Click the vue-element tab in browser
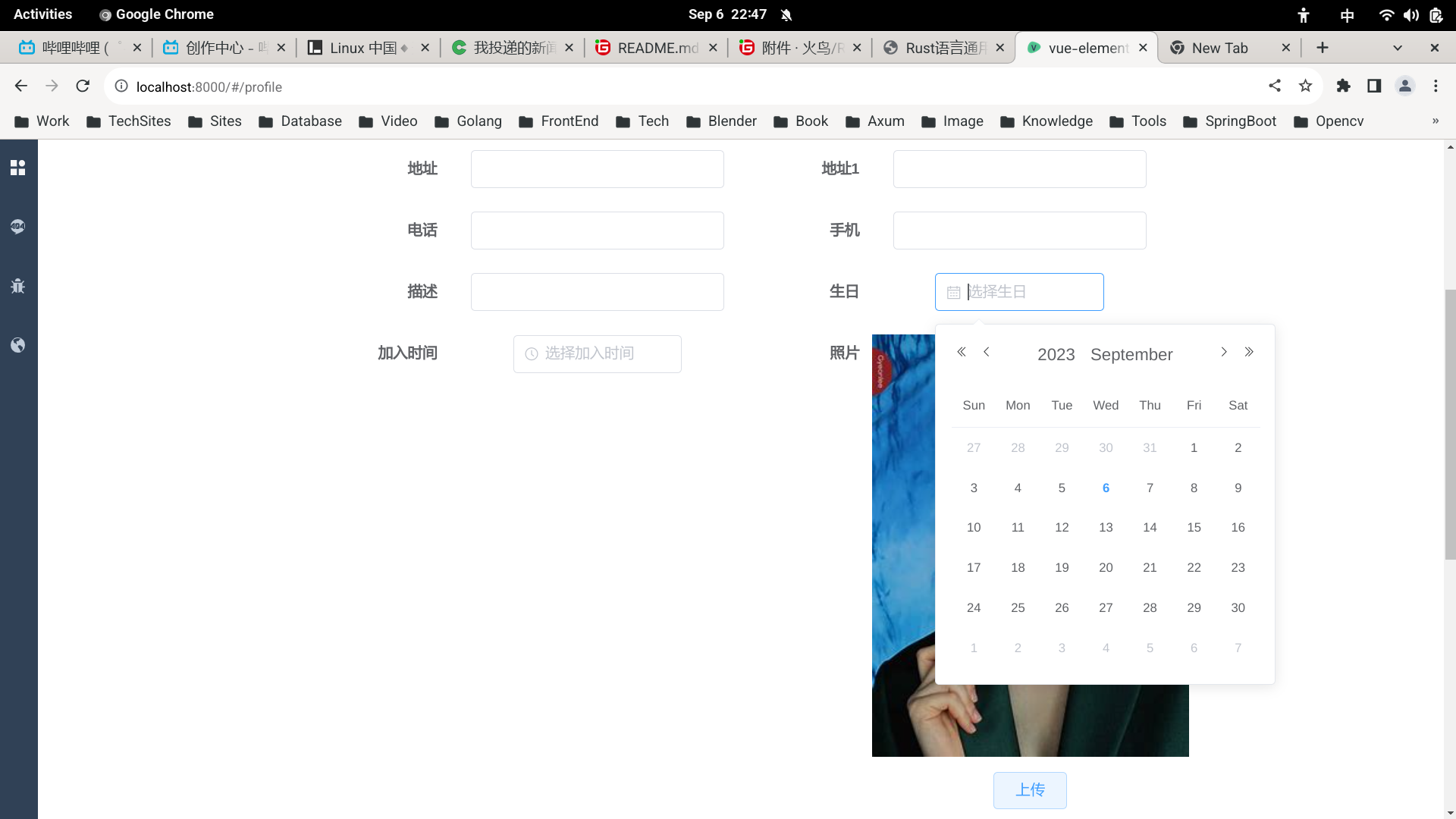Image resolution: width=1456 pixels, height=819 pixels. click(1085, 47)
